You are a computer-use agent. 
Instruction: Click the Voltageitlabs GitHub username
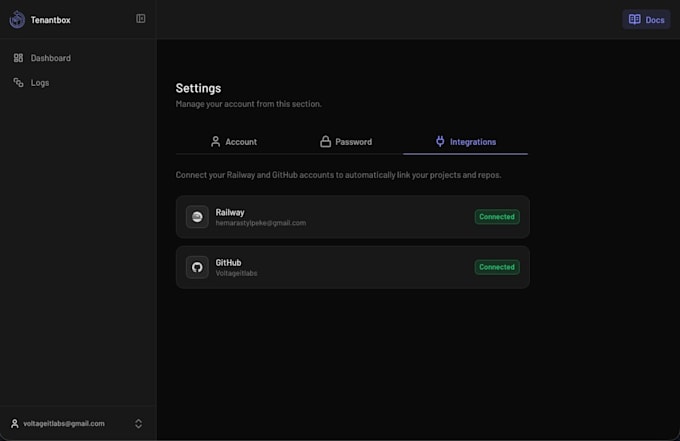(236, 273)
